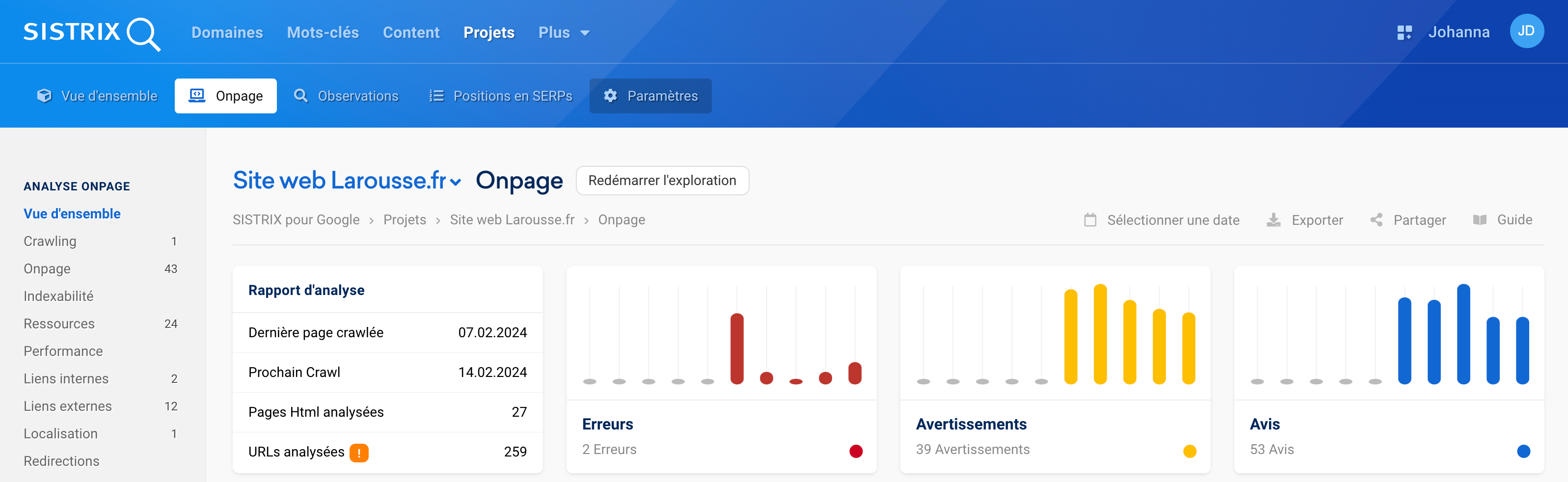Click Prochain Crawl date 14.02.2024
Image resolution: width=1568 pixels, height=482 pixels.
click(x=492, y=372)
